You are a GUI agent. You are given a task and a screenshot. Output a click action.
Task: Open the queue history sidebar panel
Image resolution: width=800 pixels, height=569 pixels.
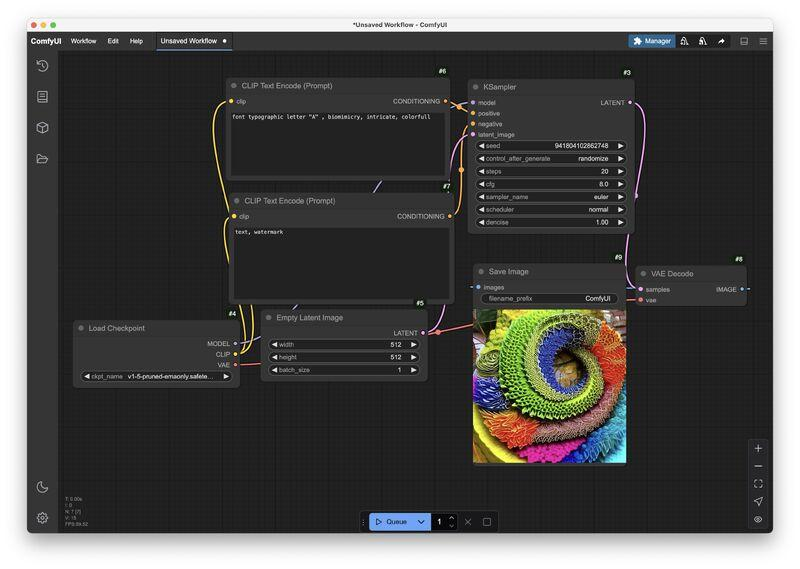[42, 66]
